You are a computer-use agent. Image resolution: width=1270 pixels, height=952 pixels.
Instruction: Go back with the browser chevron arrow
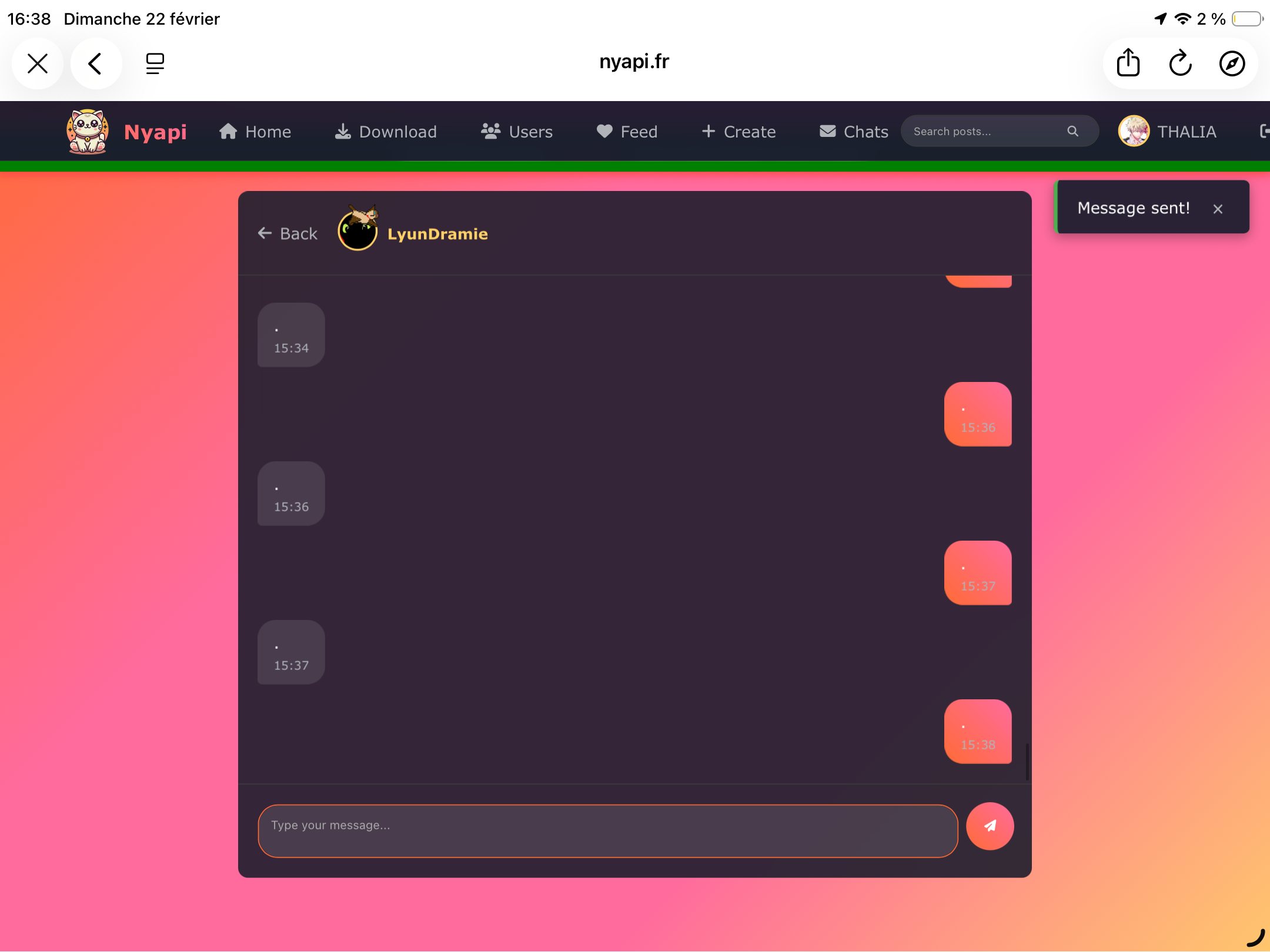click(95, 63)
